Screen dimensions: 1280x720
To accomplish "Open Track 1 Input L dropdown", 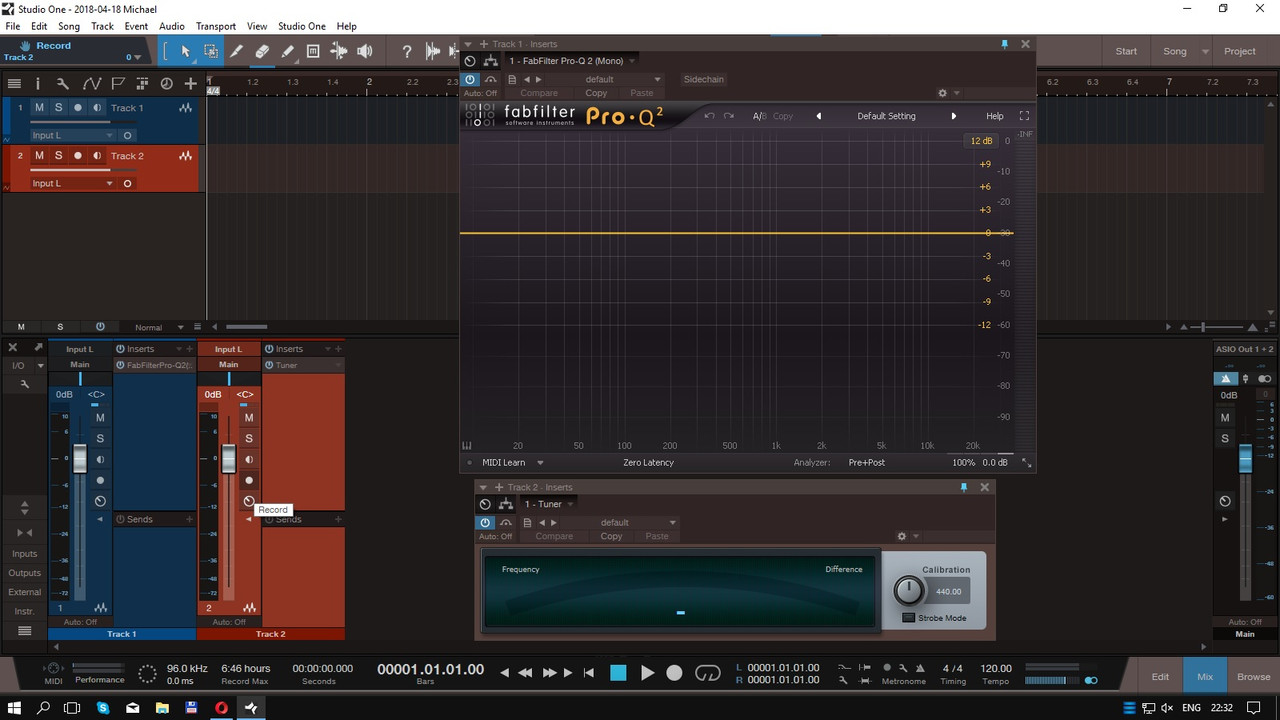I will click(73, 135).
